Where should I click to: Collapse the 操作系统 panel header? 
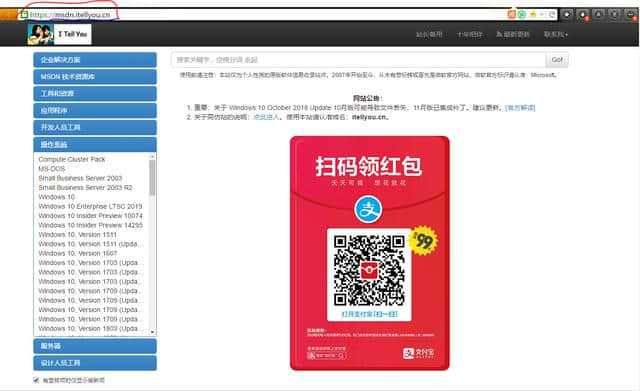coord(95,144)
